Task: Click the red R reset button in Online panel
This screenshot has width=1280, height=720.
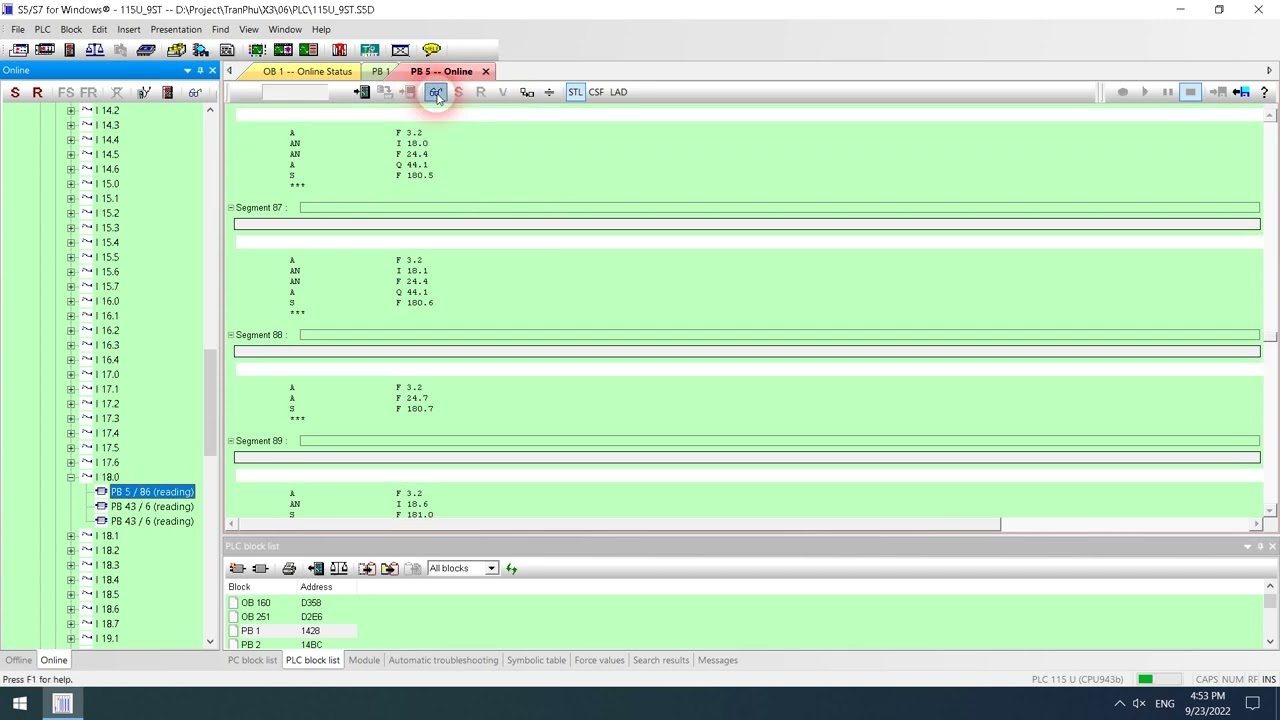Action: click(x=37, y=92)
